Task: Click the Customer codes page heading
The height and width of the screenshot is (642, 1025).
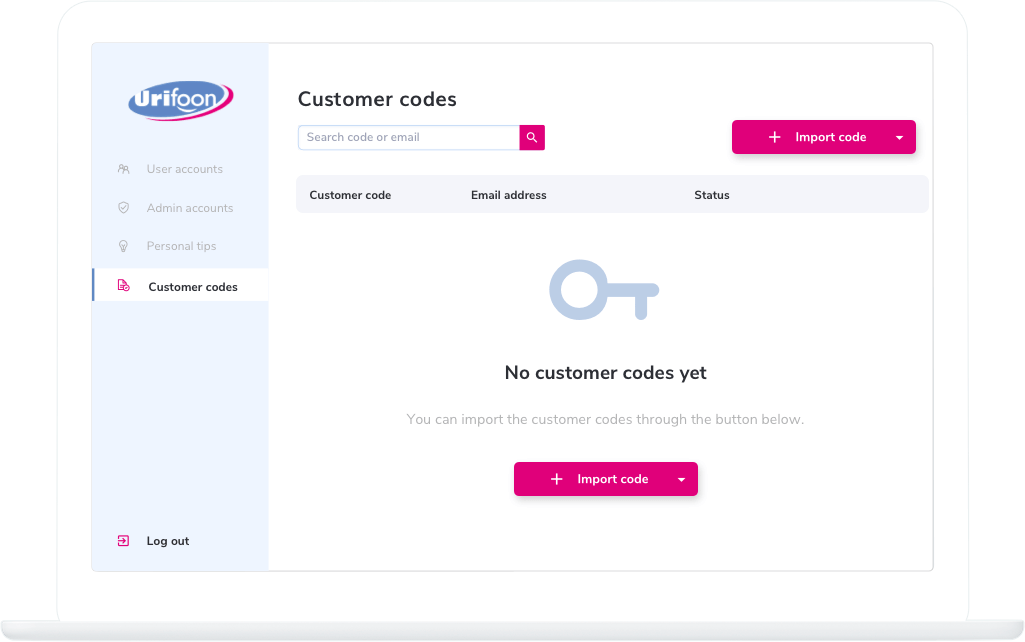Action: pos(377,99)
